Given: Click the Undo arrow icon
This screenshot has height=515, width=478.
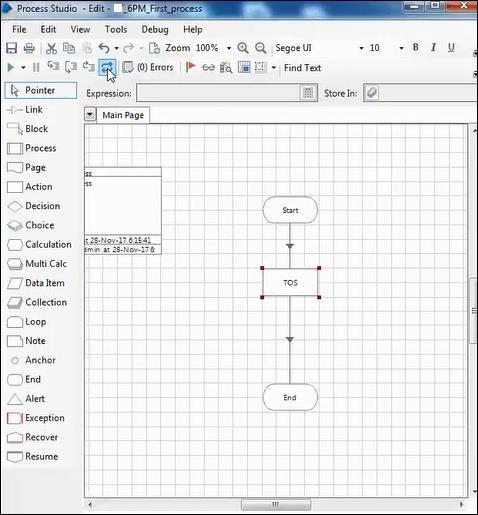Looking at the screenshot, I should pyautogui.click(x=104, y=48).
